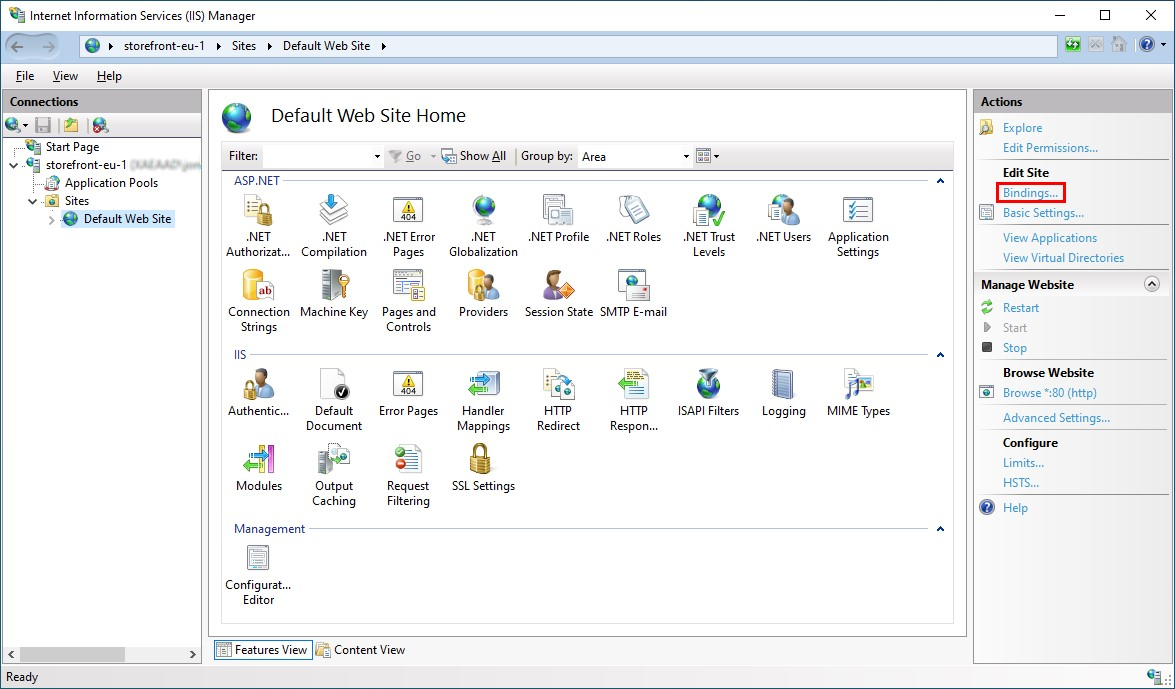Open the View menu
The width and height of the screenshot is (1175, 689).
coord(65,76)
